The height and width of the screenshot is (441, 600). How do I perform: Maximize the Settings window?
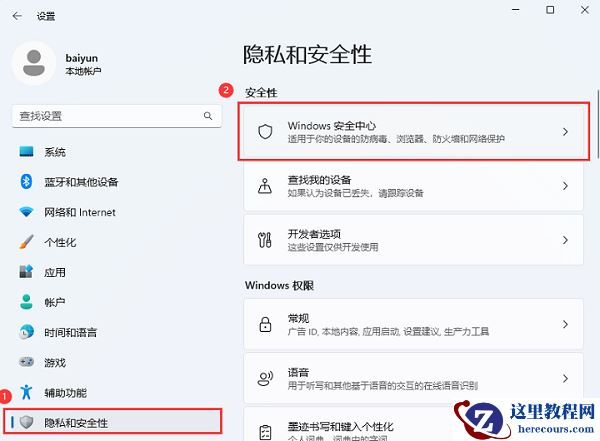click(x=550, y=10)
